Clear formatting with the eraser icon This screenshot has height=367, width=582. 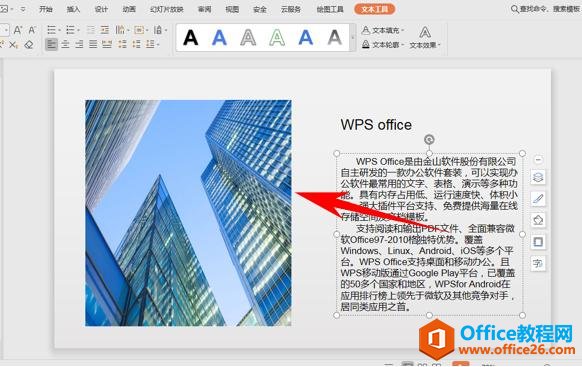click(x=29, y=45)
